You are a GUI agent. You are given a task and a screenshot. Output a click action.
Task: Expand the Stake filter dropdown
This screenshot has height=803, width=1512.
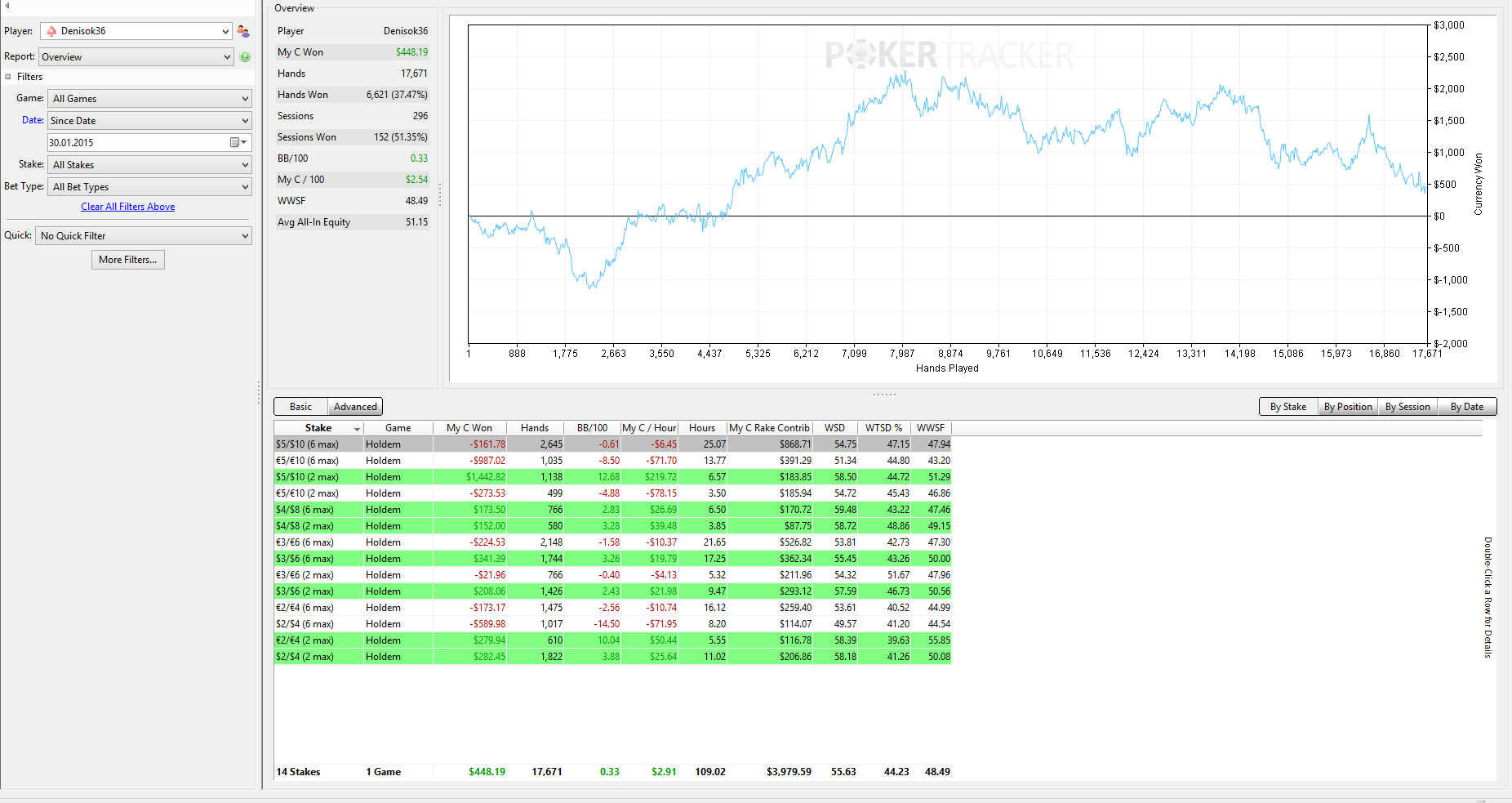[x=149, y=165]
